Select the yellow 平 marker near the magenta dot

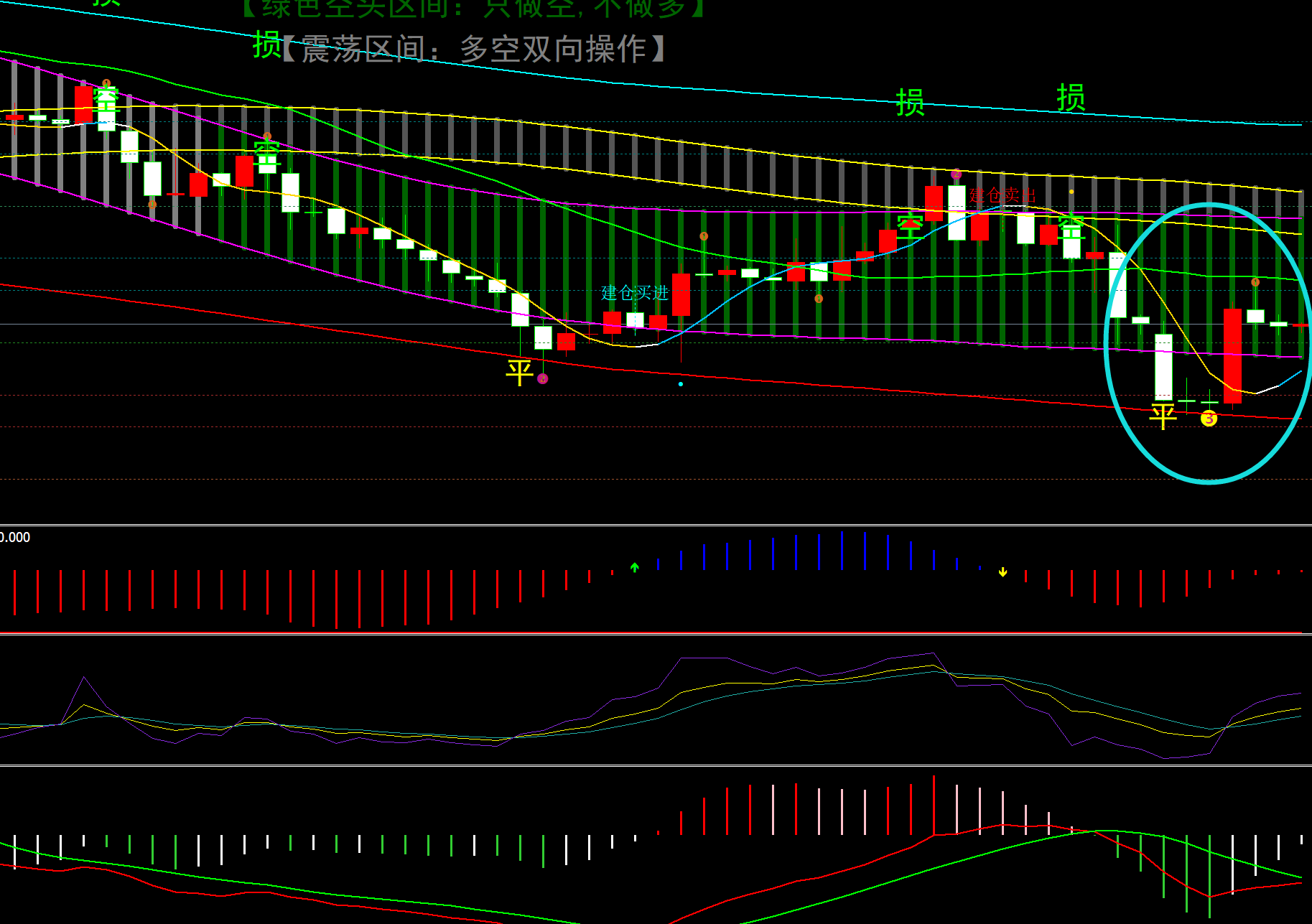click(519, 372)
